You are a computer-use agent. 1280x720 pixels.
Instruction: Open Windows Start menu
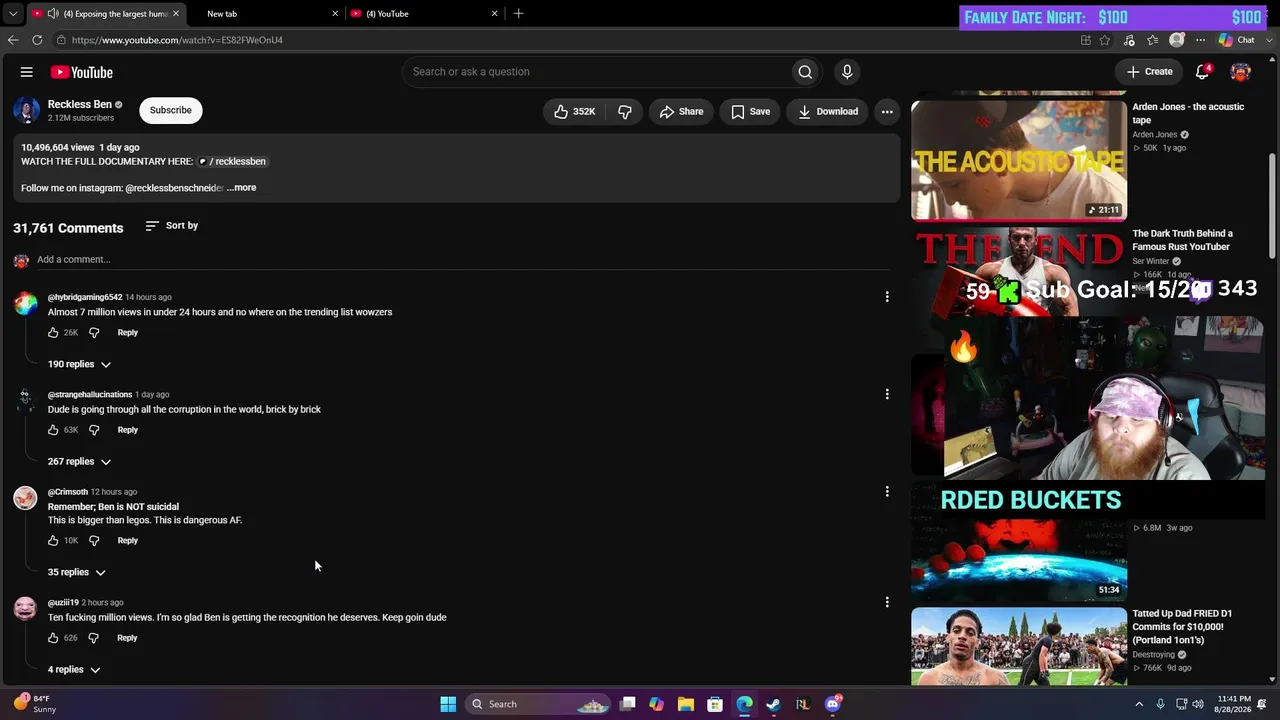tap(448, 704)
